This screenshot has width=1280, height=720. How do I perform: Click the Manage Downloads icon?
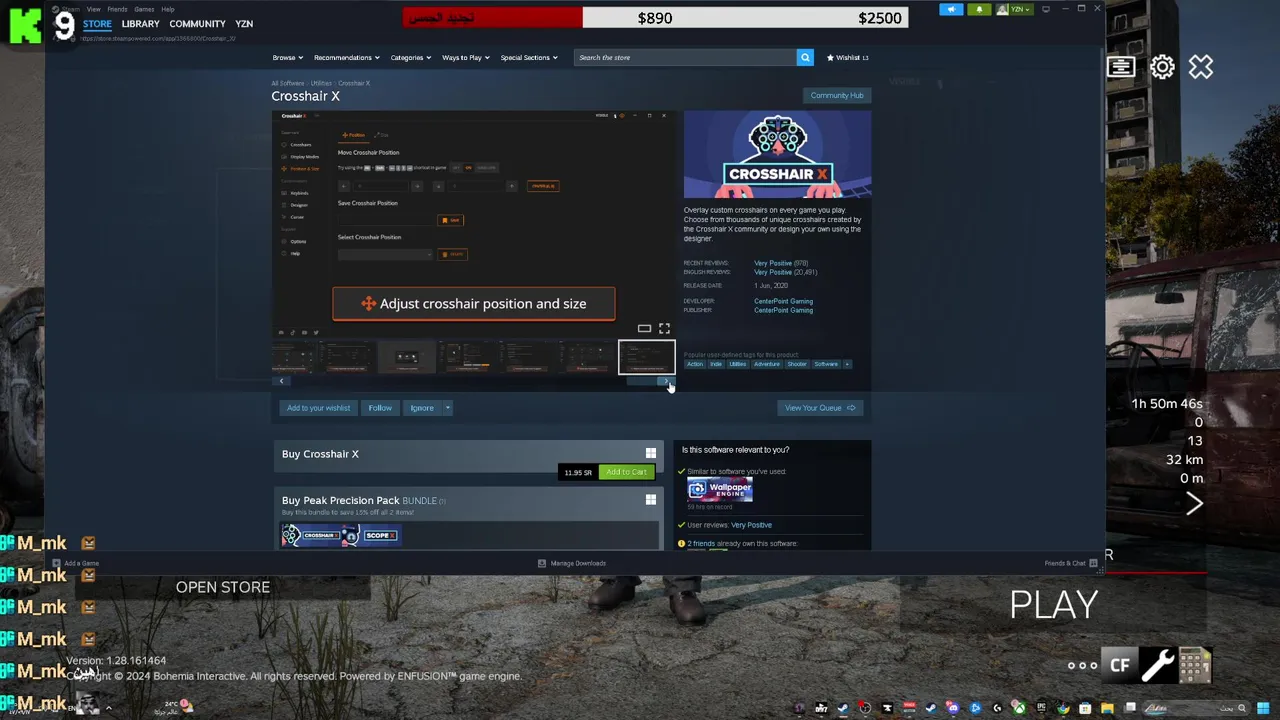(x=542, y=563)
